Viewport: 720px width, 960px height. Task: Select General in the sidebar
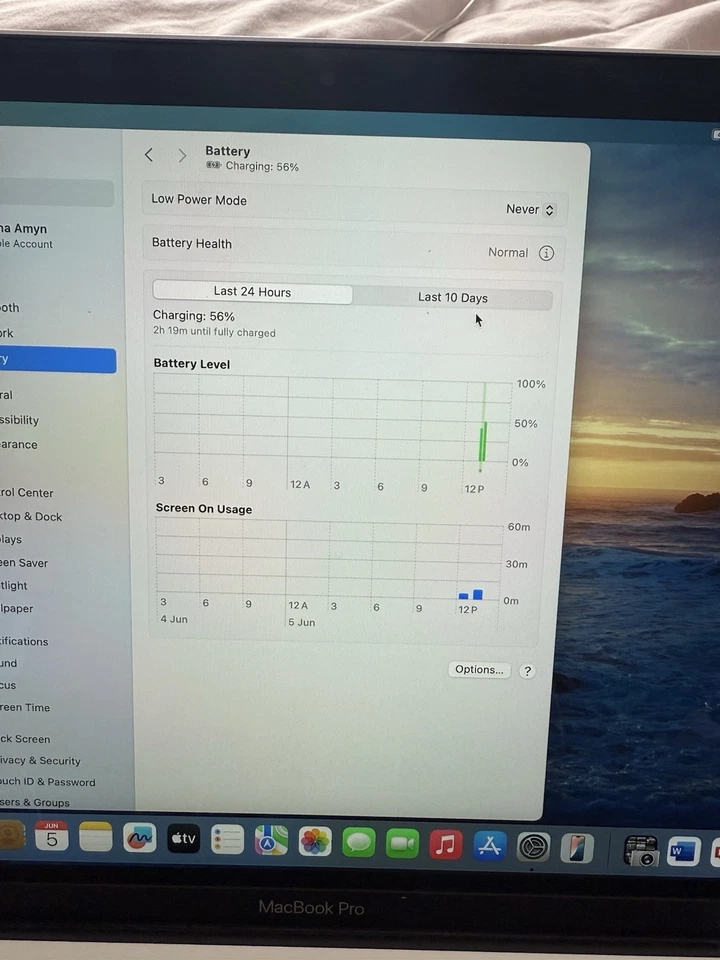coord(6,395)
